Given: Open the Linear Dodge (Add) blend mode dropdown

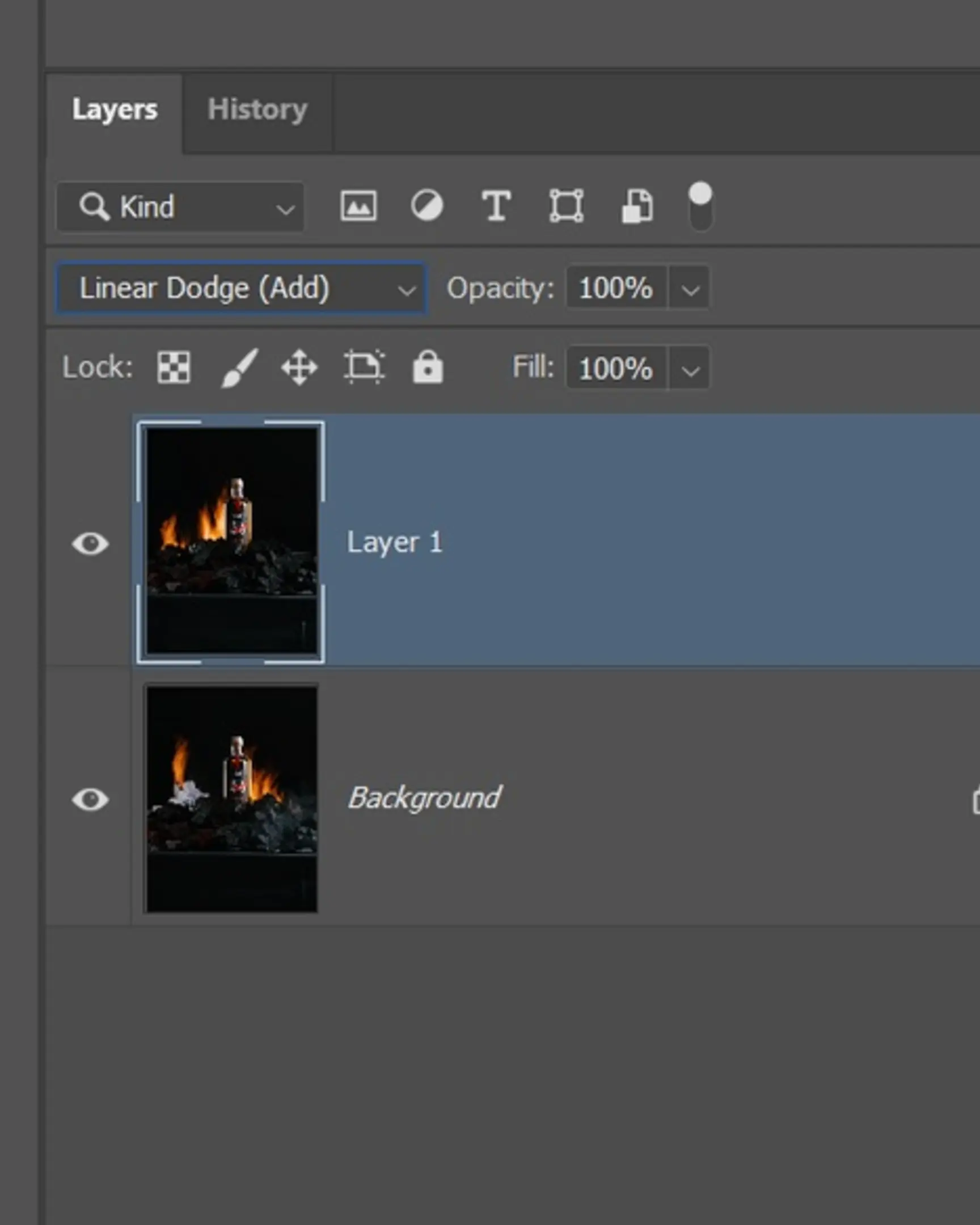Looking at the screenshot, I should 241,289.
